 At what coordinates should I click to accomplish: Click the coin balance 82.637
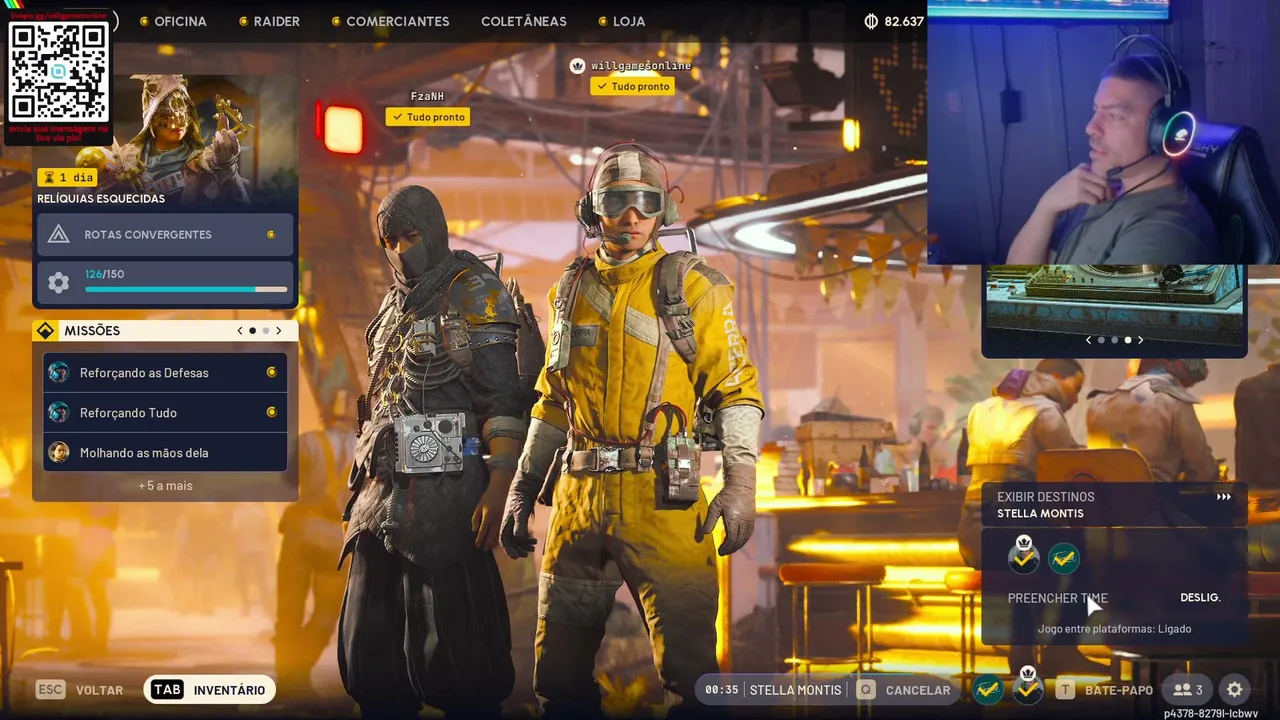coord(894,21)
